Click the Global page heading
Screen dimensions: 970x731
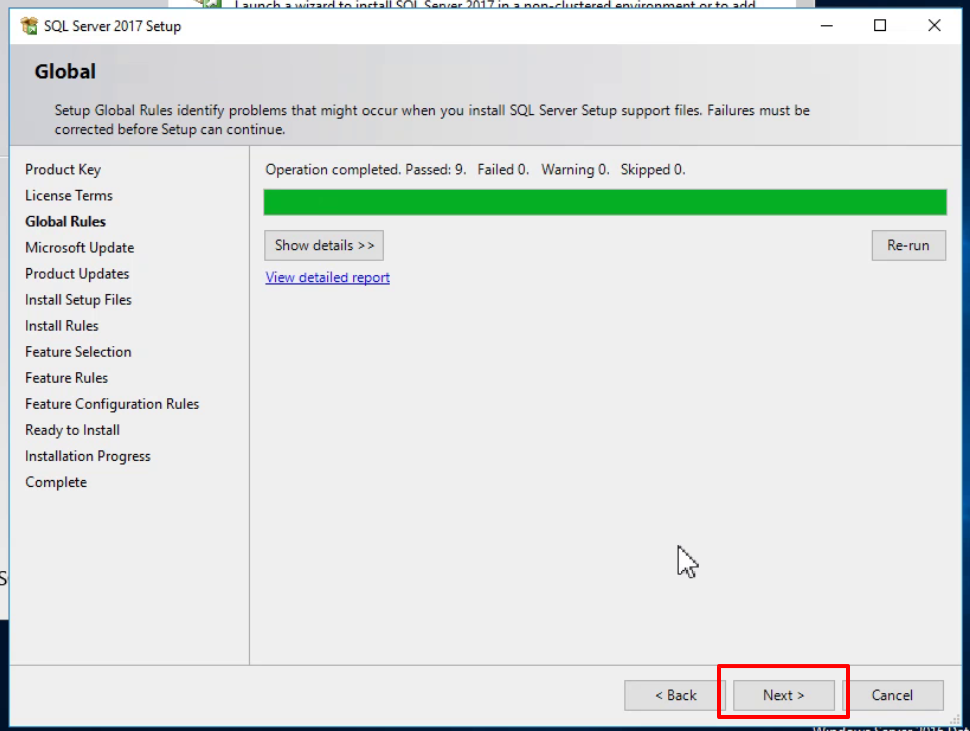click(65, 71)
